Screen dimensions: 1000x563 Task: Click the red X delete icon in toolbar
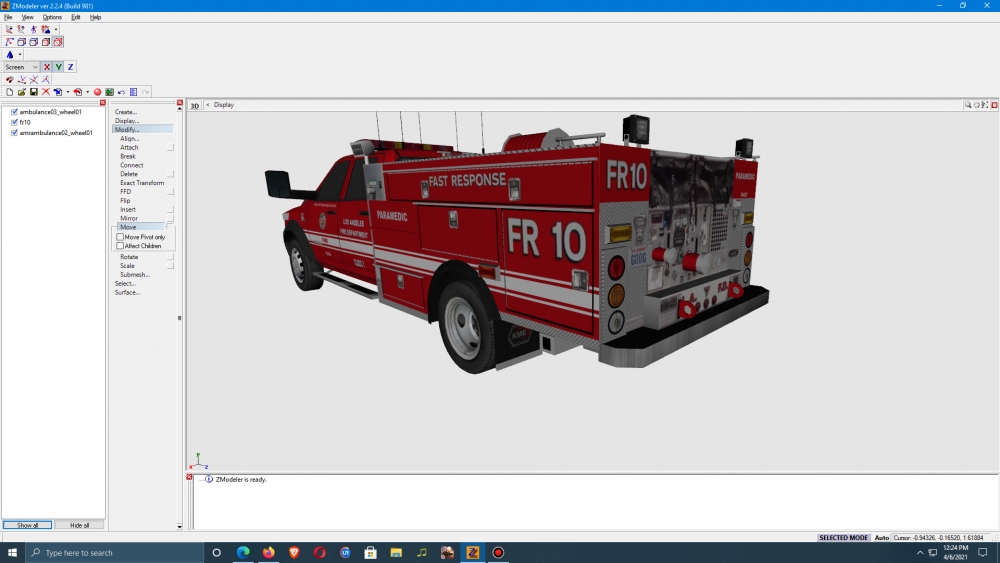coord(46,92)
